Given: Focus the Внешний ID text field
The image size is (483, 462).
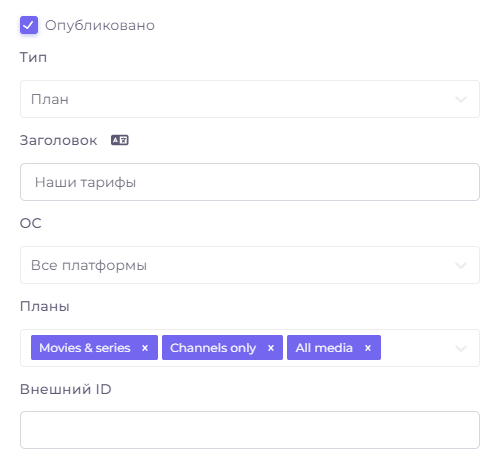Looking at the screenshot, I should tap(250, 430).
